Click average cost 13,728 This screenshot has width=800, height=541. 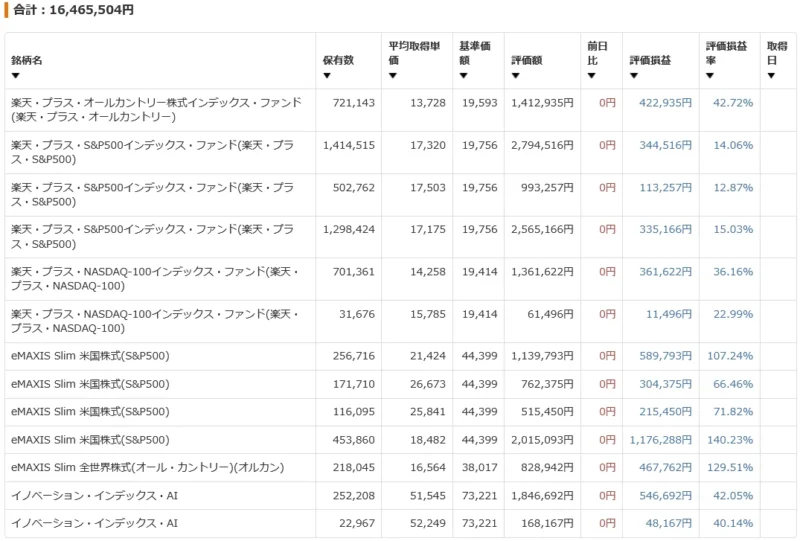(x=428, y=103)
